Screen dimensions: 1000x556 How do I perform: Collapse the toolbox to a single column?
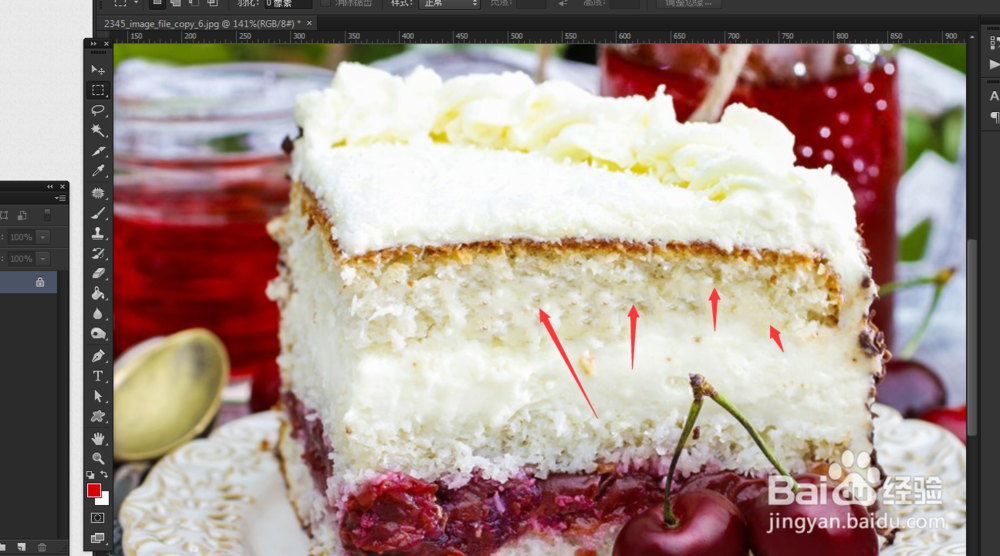coord(94,44)
